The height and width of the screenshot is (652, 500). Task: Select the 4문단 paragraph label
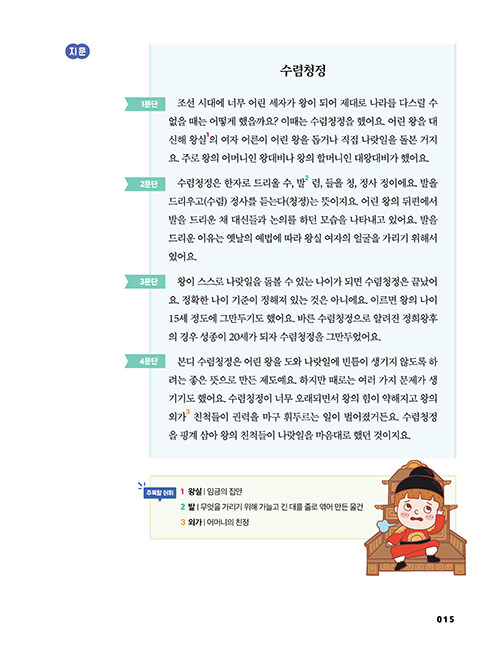[145, 361]
